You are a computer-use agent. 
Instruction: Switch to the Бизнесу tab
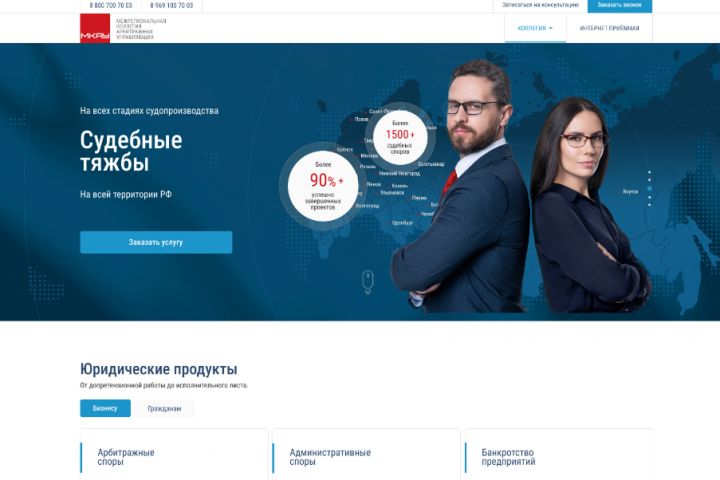105,408
